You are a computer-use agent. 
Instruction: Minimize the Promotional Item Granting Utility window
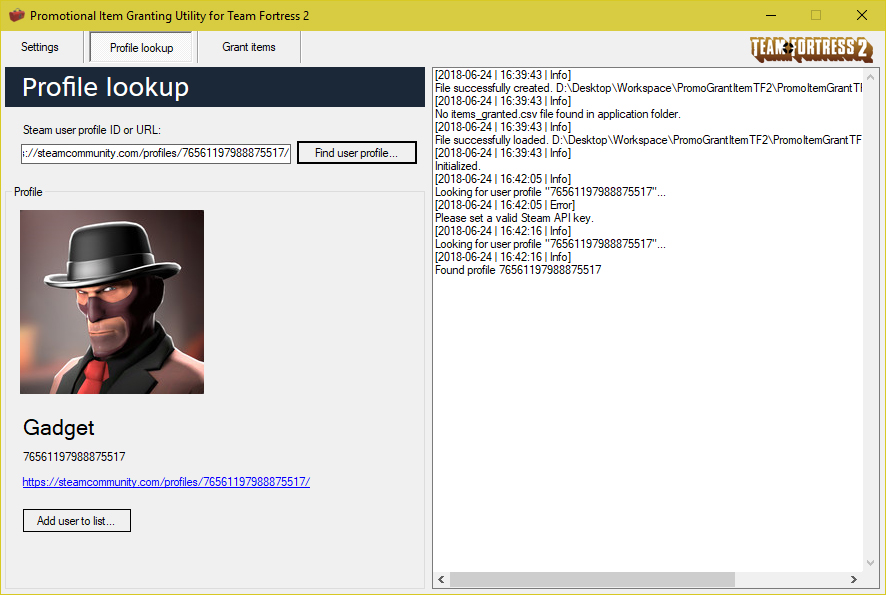[x=771, y=15]
